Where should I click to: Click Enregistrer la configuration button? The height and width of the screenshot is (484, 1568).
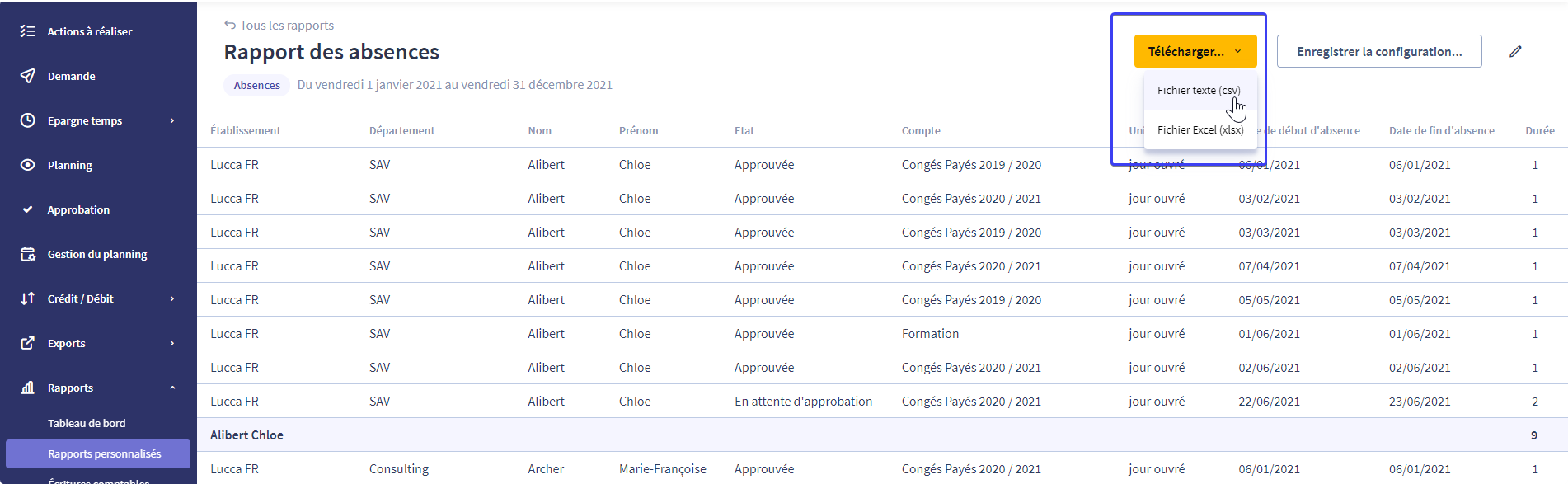pos(1379,51)
